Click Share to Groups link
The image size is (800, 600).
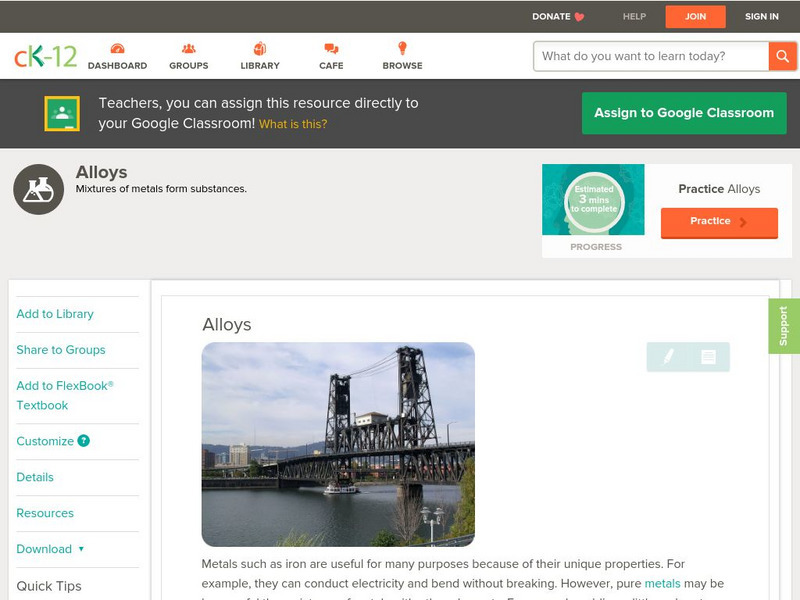click(61, 350)
